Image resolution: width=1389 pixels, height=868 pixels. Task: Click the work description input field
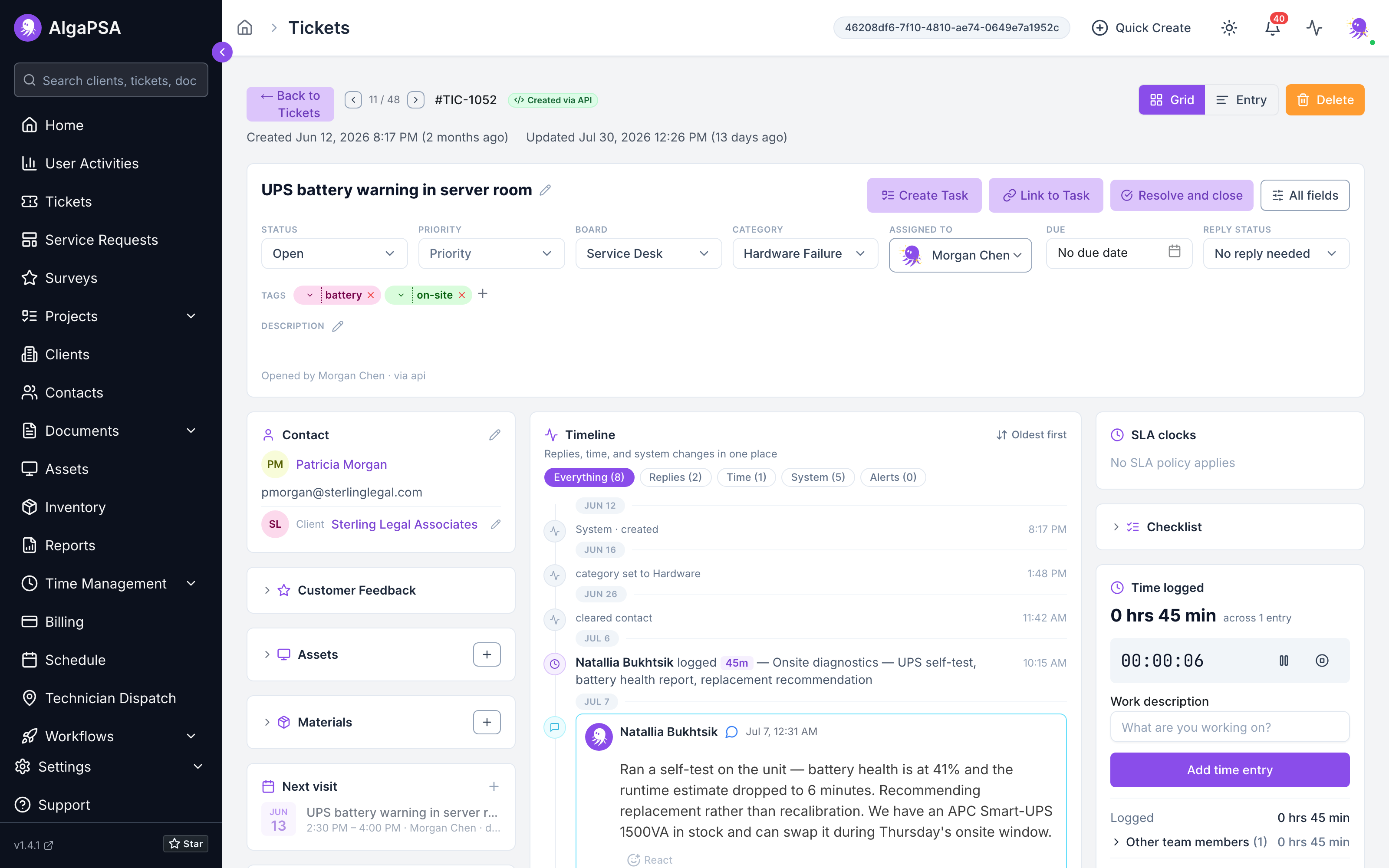pos(1229,727)
